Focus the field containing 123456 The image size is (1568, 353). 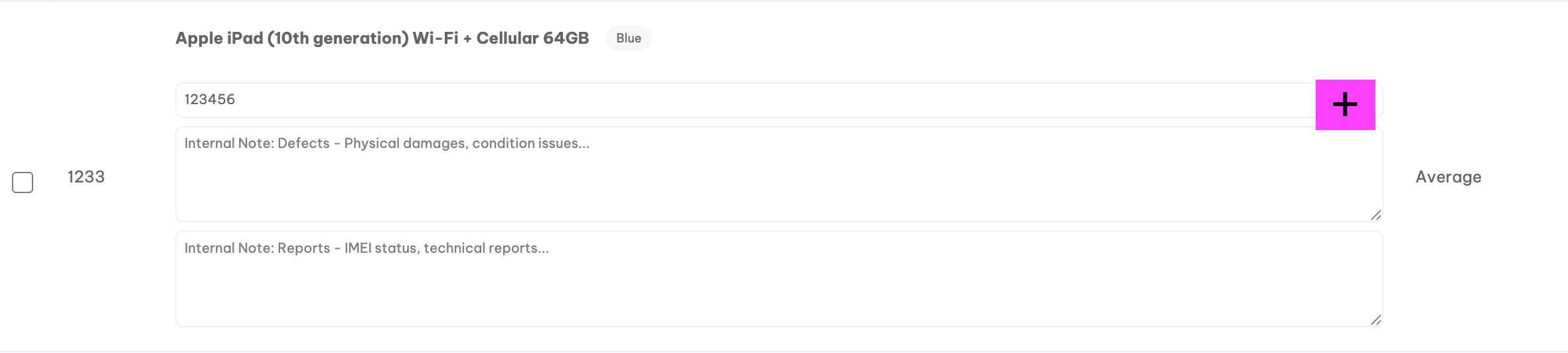745,100
